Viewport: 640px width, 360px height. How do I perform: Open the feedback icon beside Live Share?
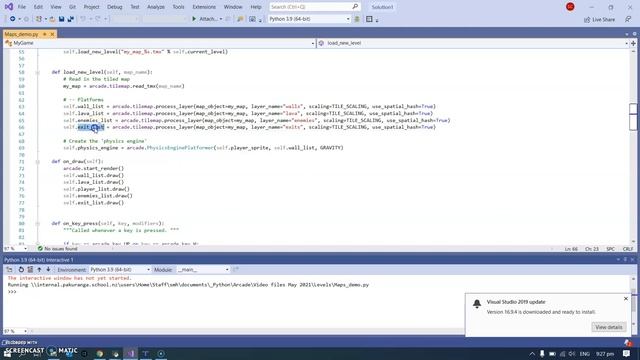[x=628, y=19]
